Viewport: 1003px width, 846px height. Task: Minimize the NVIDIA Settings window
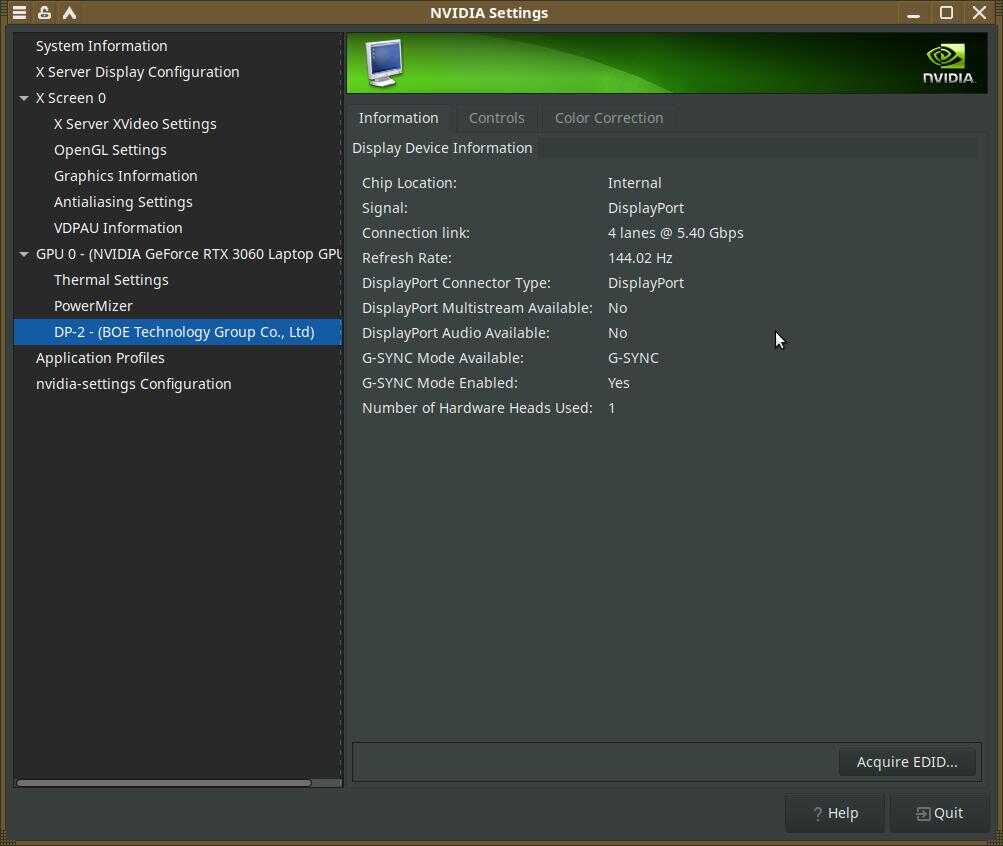(913, 13)
